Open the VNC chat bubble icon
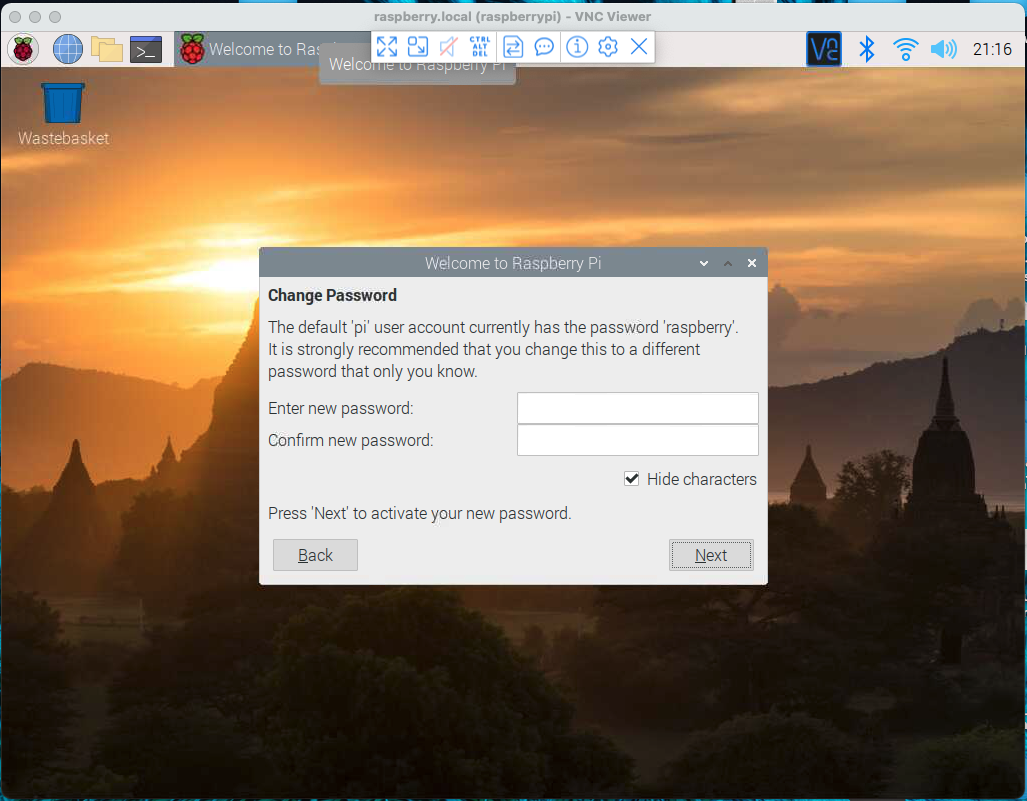Viewport: 1027px width, 801px height. pyautogui.click(x=544, y=47)
